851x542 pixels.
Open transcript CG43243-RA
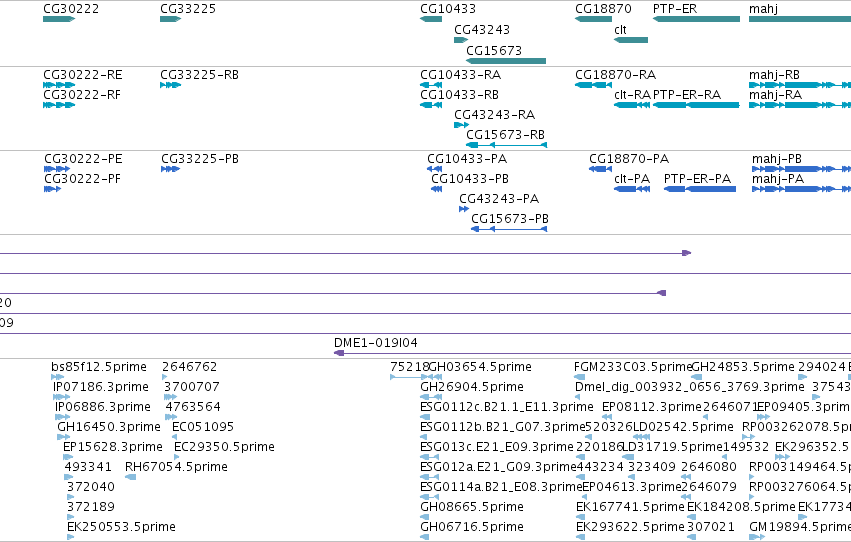461,125
